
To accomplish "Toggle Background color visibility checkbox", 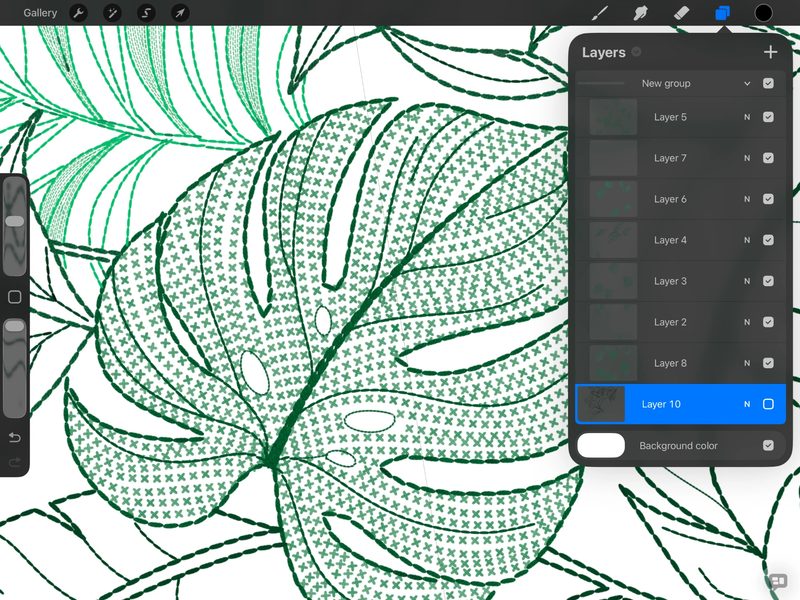I will [768, 445].
